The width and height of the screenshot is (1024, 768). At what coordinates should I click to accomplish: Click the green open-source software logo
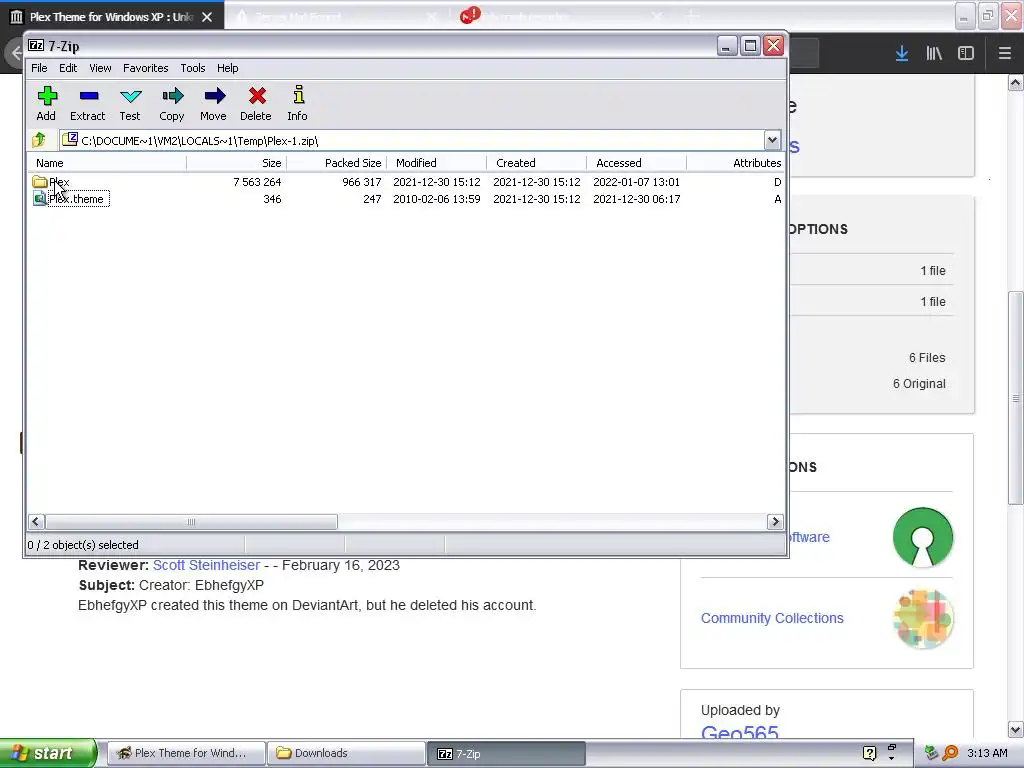click(x=923, y=537)
